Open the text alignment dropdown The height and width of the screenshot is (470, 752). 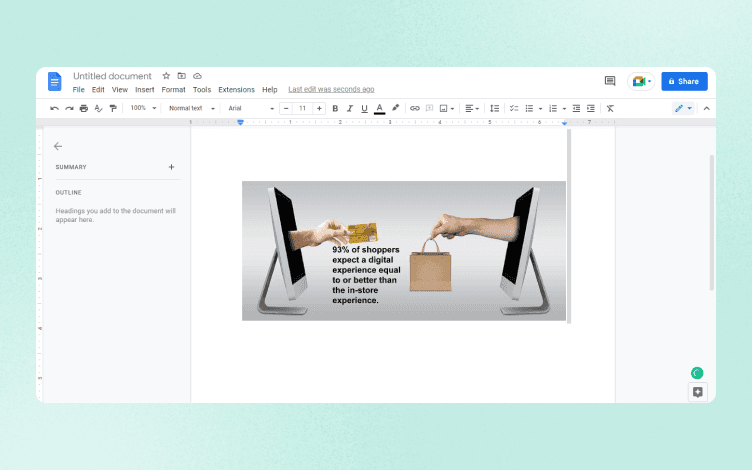472,108
